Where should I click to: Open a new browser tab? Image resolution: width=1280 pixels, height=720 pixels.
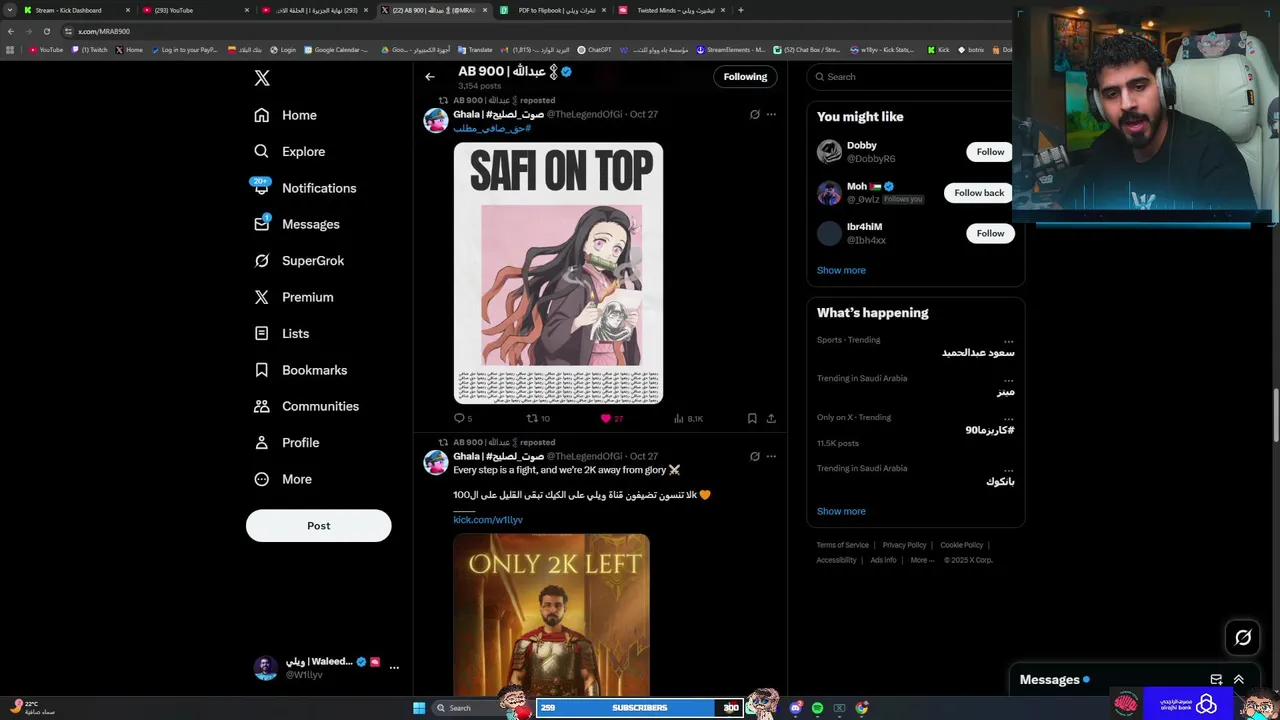click(741, 10)
